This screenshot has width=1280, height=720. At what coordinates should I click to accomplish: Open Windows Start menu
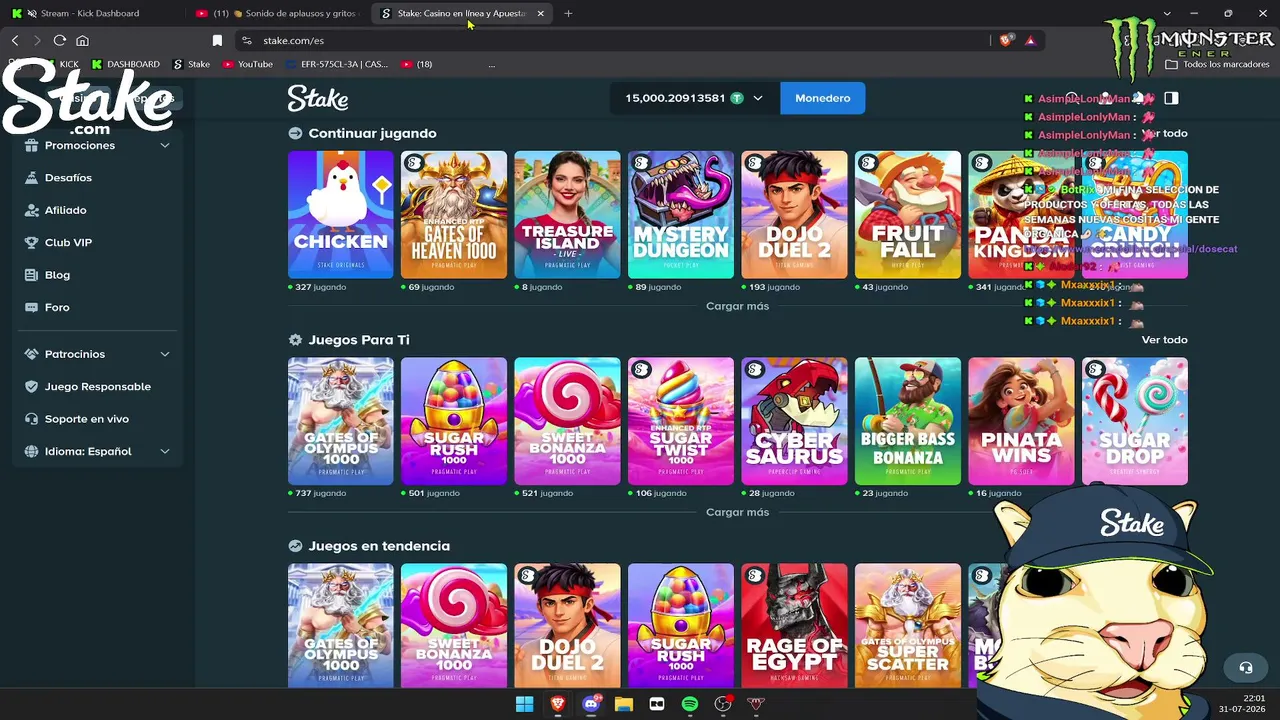[524, 704]
